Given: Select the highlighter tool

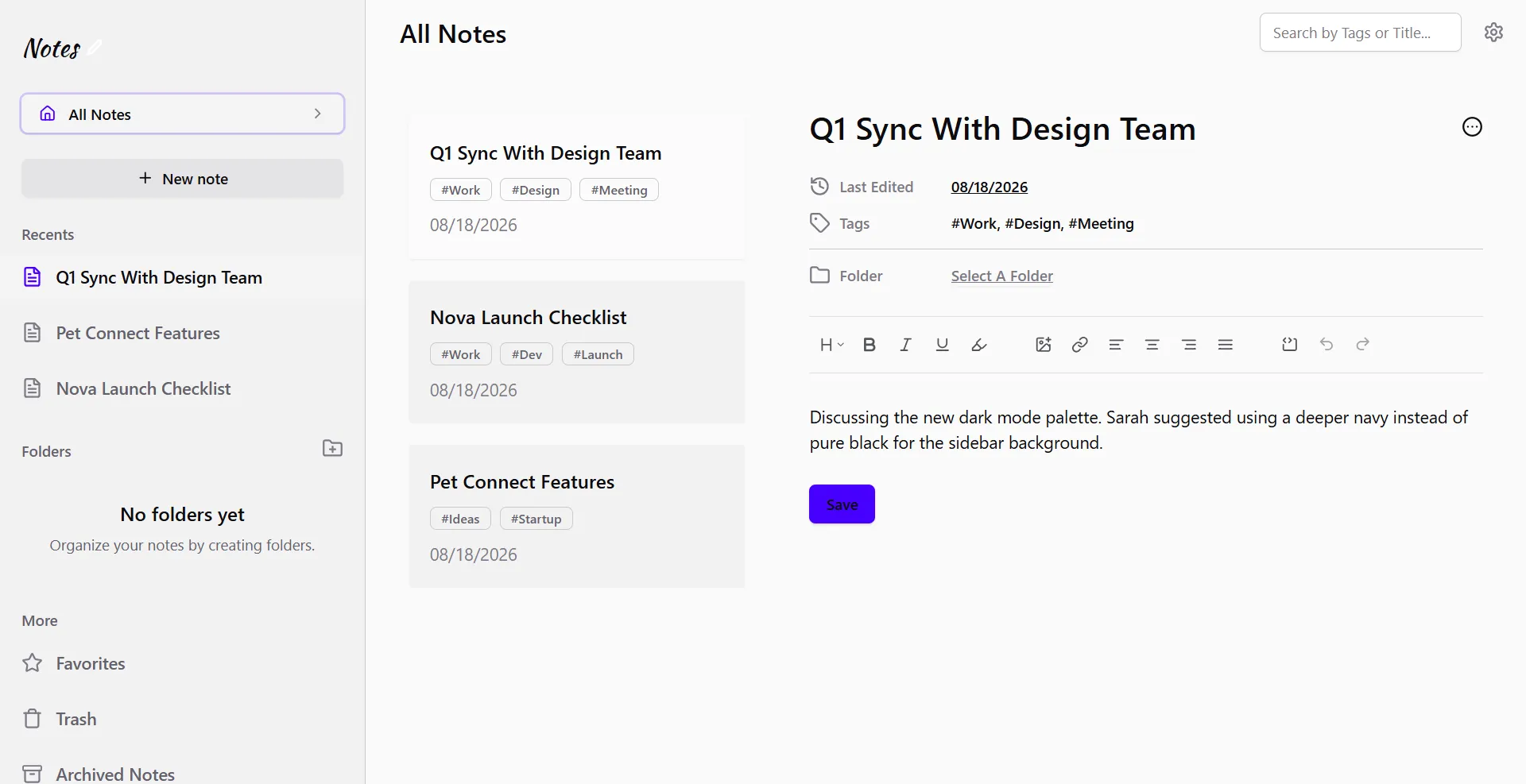Looking at the screenshot, I should tap(979, 345).
